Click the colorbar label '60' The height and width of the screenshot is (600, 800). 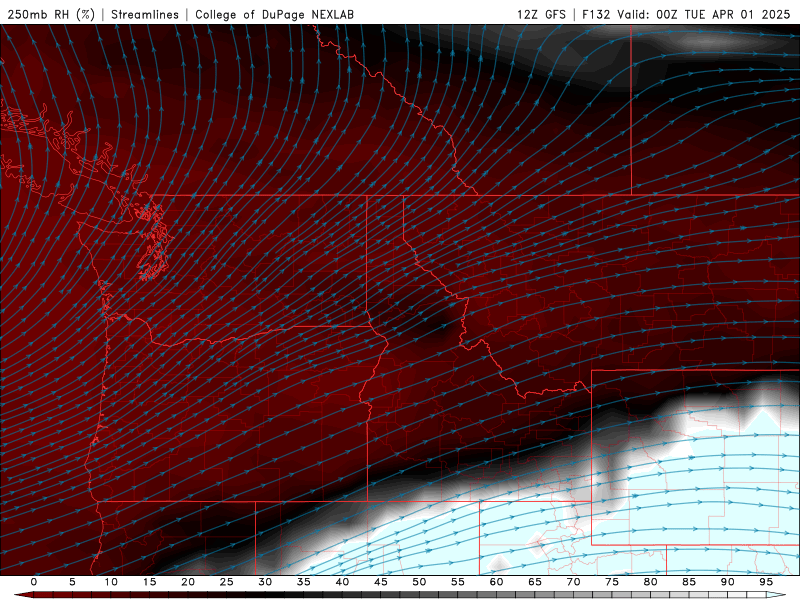[496, 582]
